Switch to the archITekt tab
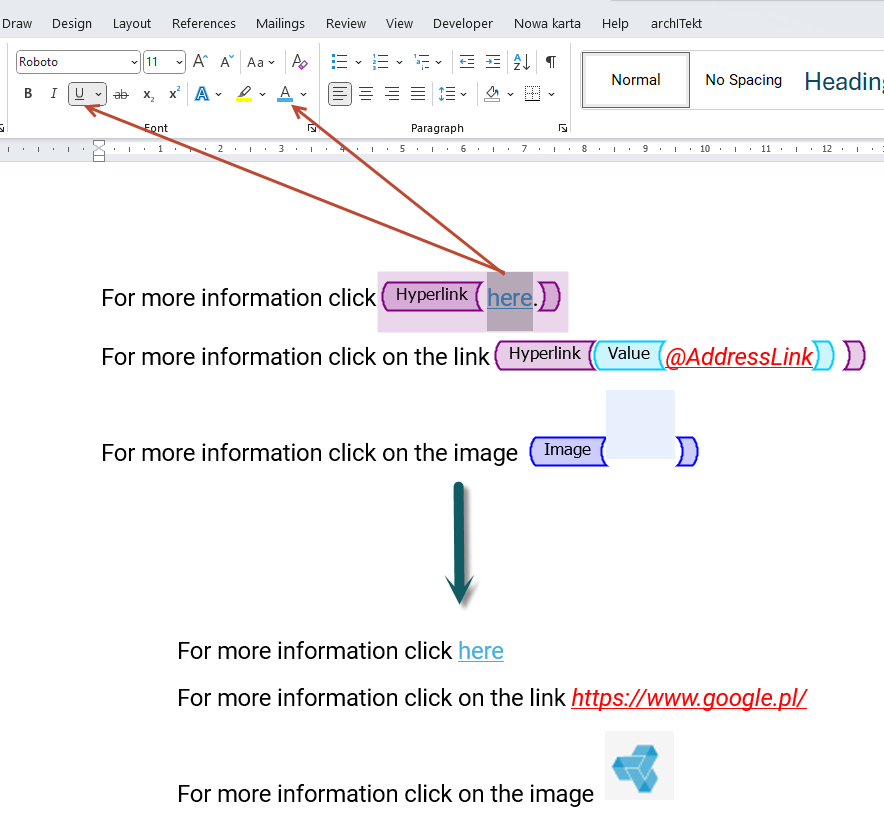Viewport: 884px width, 824px height. [676, 24]
